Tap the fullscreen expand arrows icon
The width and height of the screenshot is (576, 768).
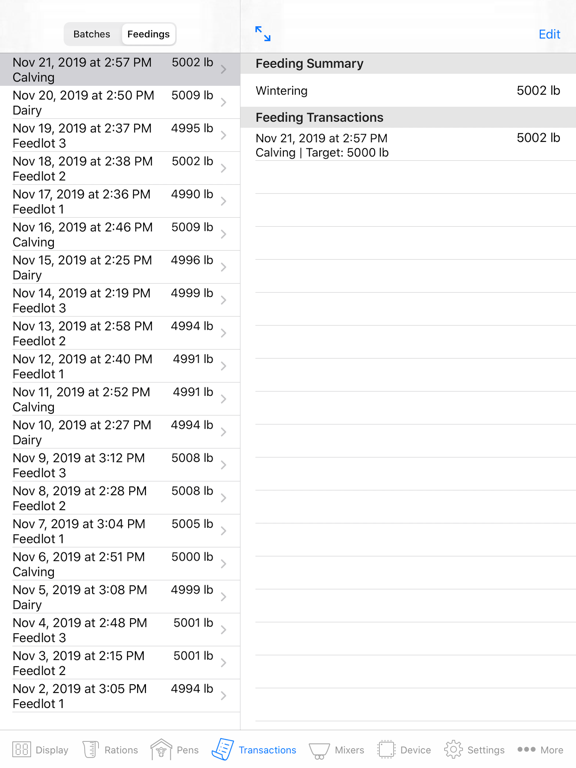coord(263,34)
